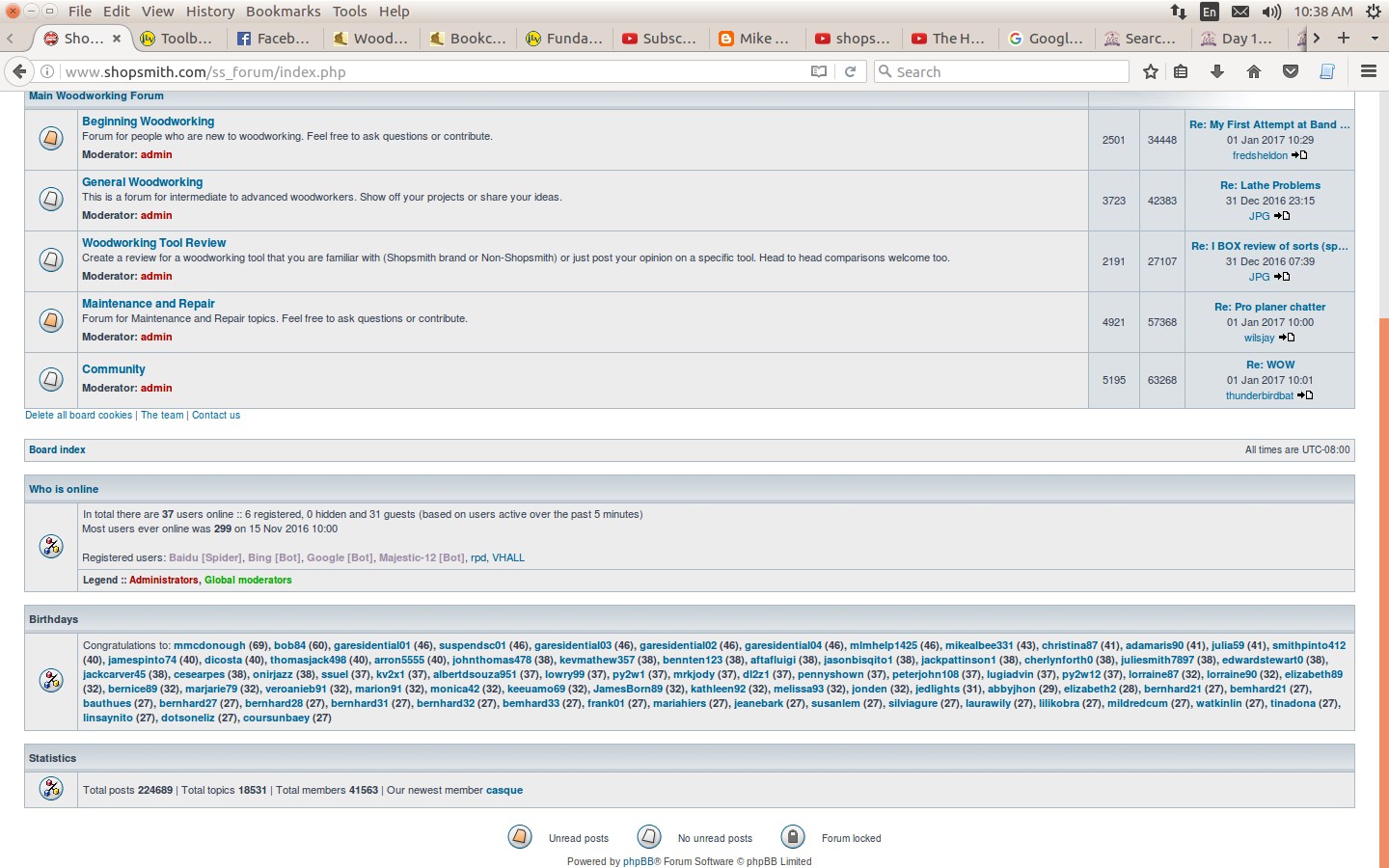1389x868 pixels.
Task: Open the Bookmarks menu
Action: (x=283, y=12)
